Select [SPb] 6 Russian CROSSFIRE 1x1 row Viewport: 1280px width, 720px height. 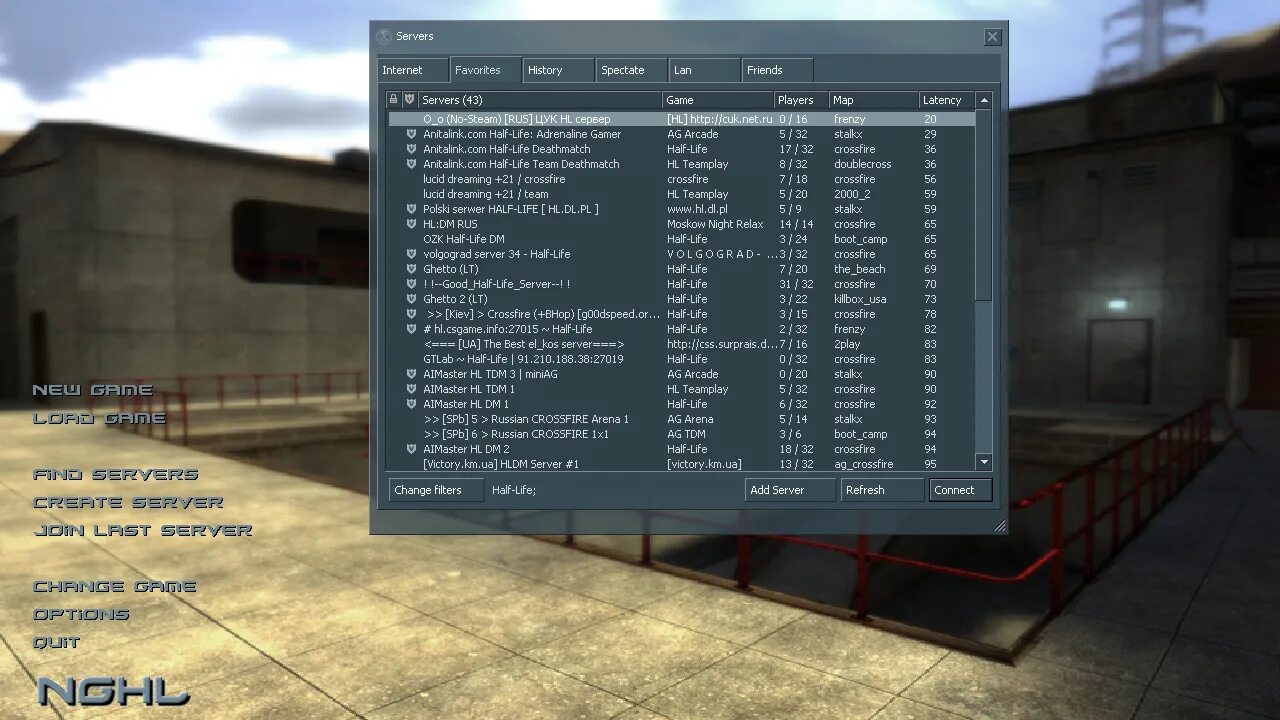(x=681, y=434)
